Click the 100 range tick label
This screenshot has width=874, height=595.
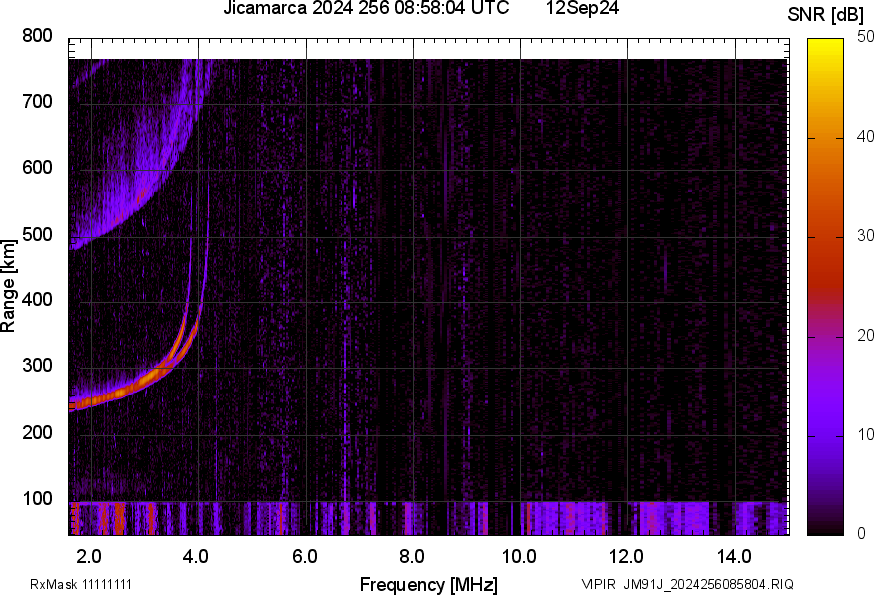point(36,498)
